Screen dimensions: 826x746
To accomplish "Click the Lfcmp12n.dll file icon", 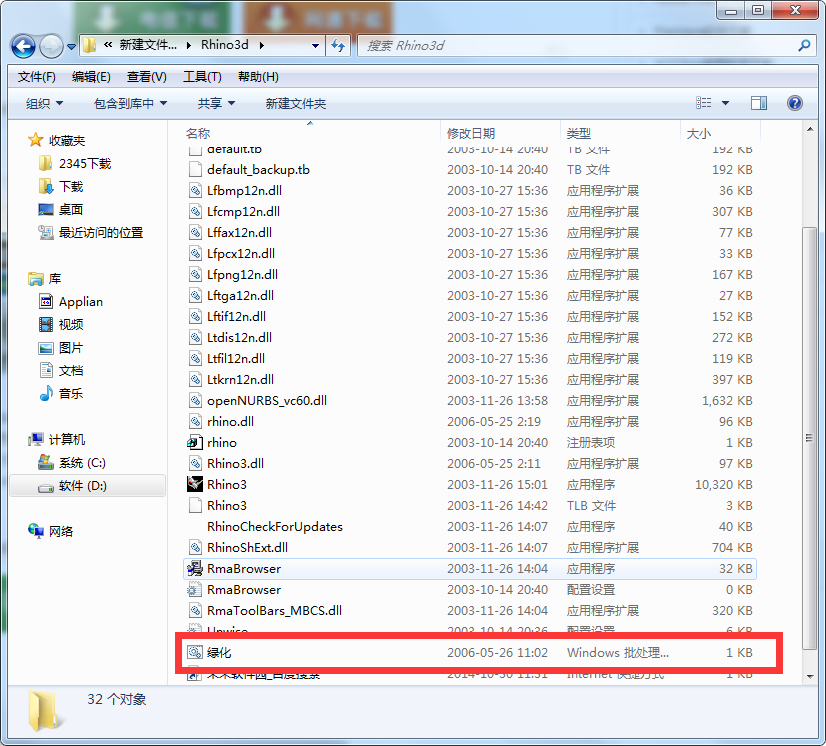I will tap(195, 212).
